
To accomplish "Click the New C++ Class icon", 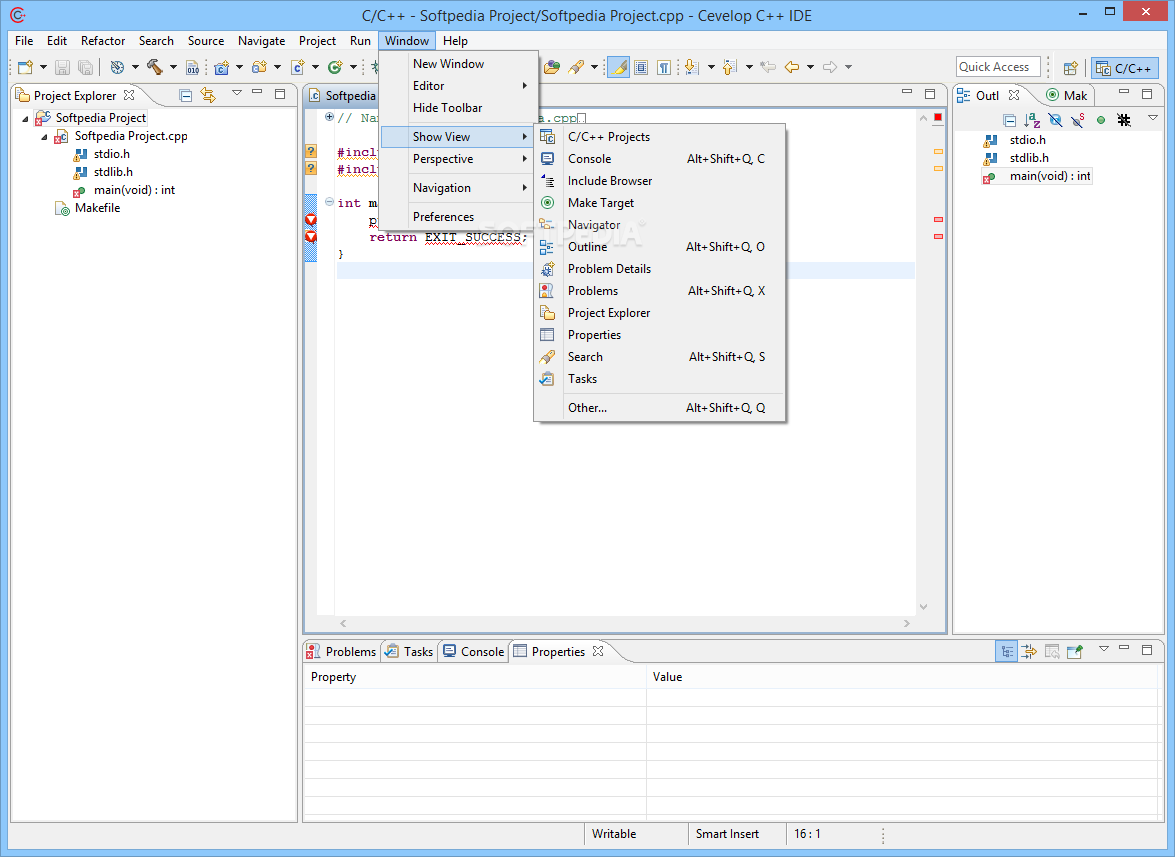I will point(335,67).
